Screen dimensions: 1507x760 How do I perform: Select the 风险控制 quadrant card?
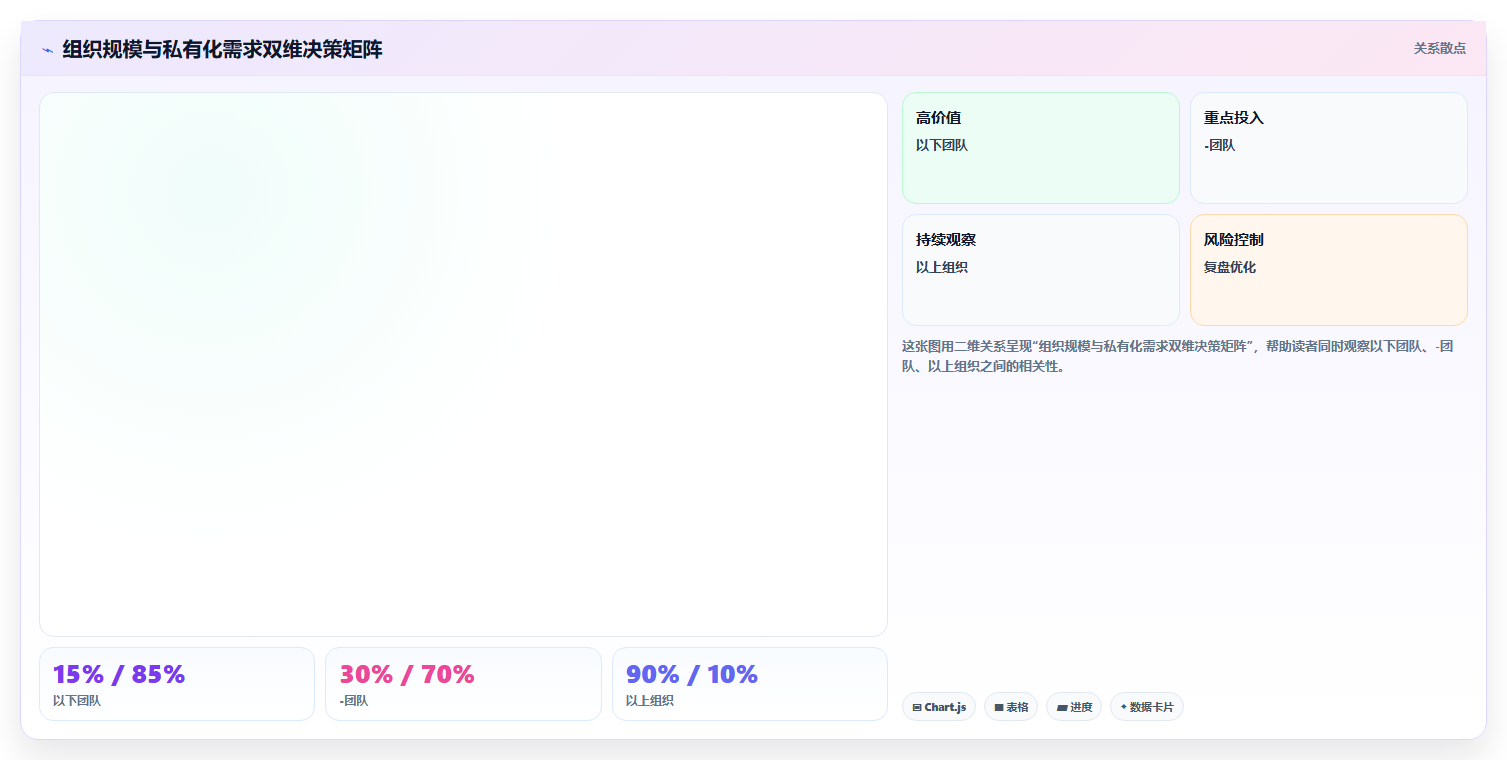coord(1328,270)
